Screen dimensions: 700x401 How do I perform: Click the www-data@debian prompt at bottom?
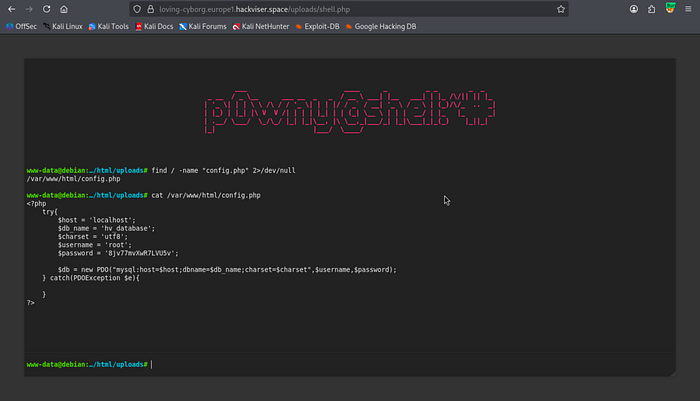click(x=87, y=364)
